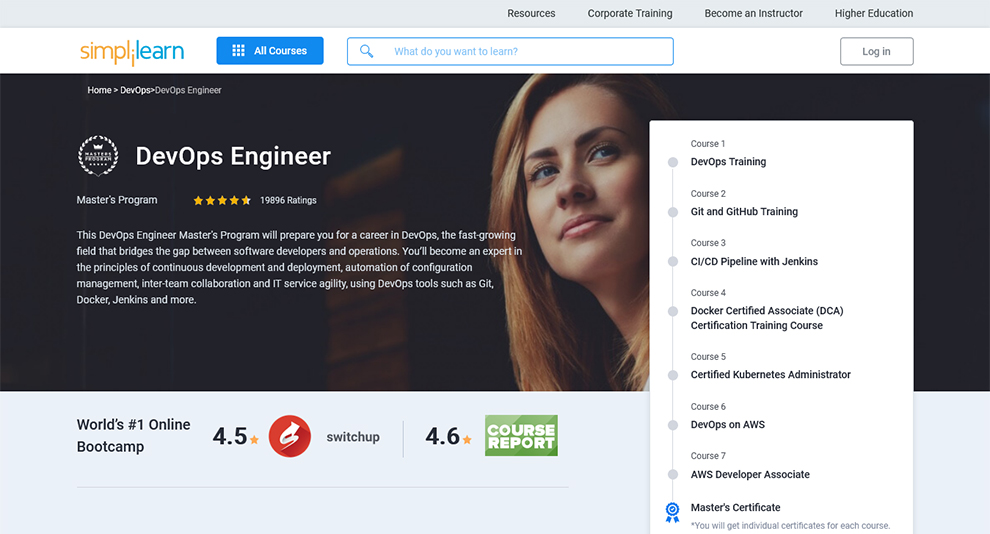Click the Course Report 4.6 rating
The width and height of the screenshot is (990, 534).
[x=448, y=436]
